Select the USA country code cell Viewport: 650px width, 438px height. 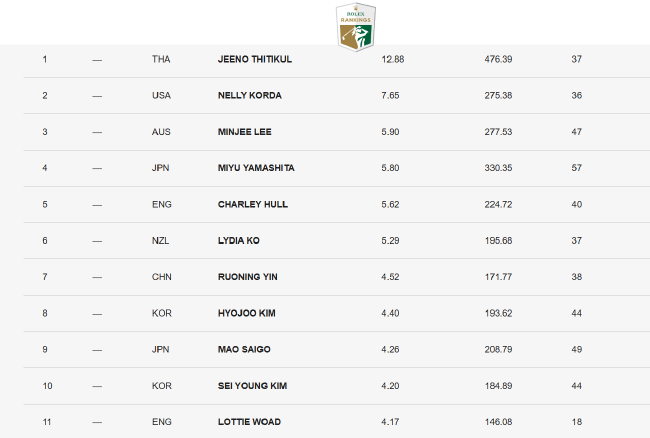coord(161,95)
